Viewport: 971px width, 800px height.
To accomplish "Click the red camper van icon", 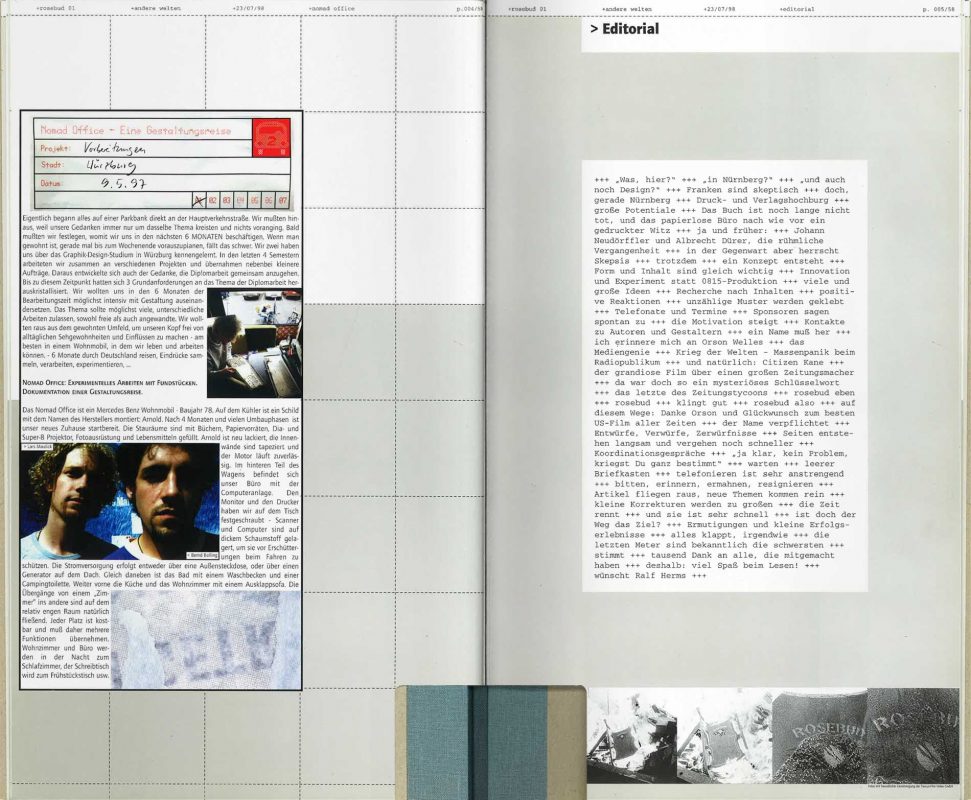I will (271, 137).
